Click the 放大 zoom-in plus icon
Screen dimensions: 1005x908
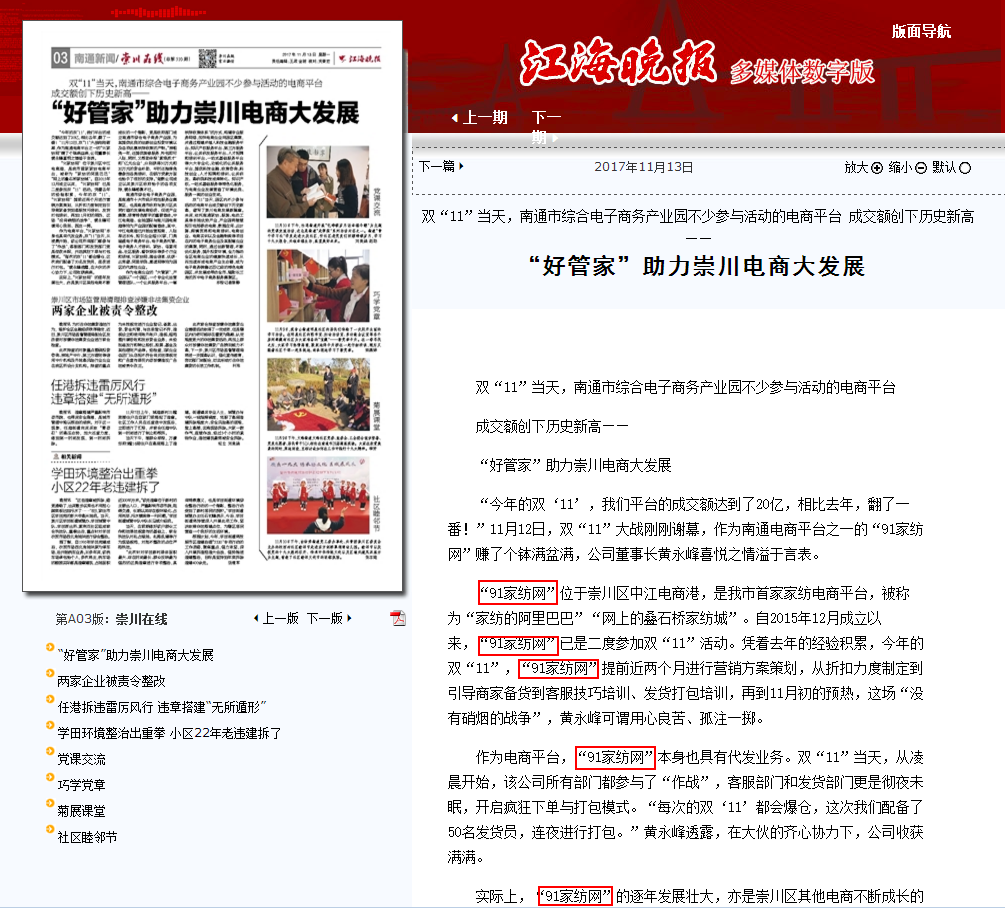pyautogui.click(x=877, y=168)
